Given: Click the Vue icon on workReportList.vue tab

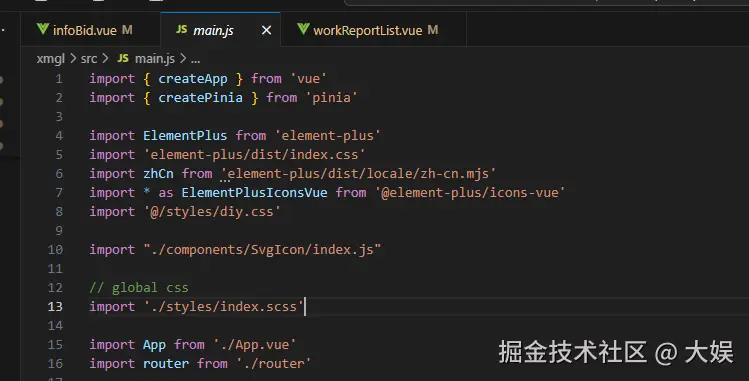Looking at the screenshot, I should (x=303, y=29).
